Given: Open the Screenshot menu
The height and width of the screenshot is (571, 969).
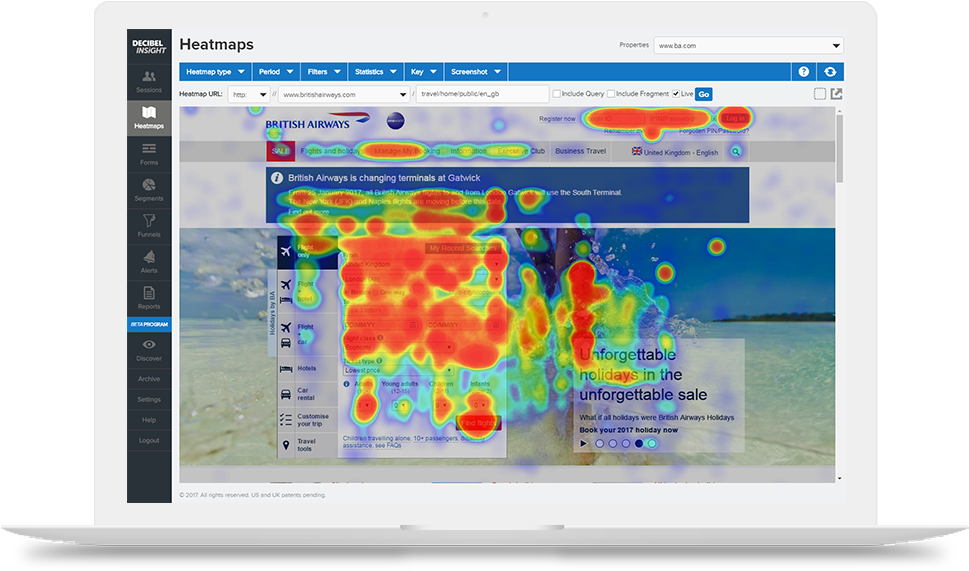Looking at the screenshot, I should click(476, 72).
